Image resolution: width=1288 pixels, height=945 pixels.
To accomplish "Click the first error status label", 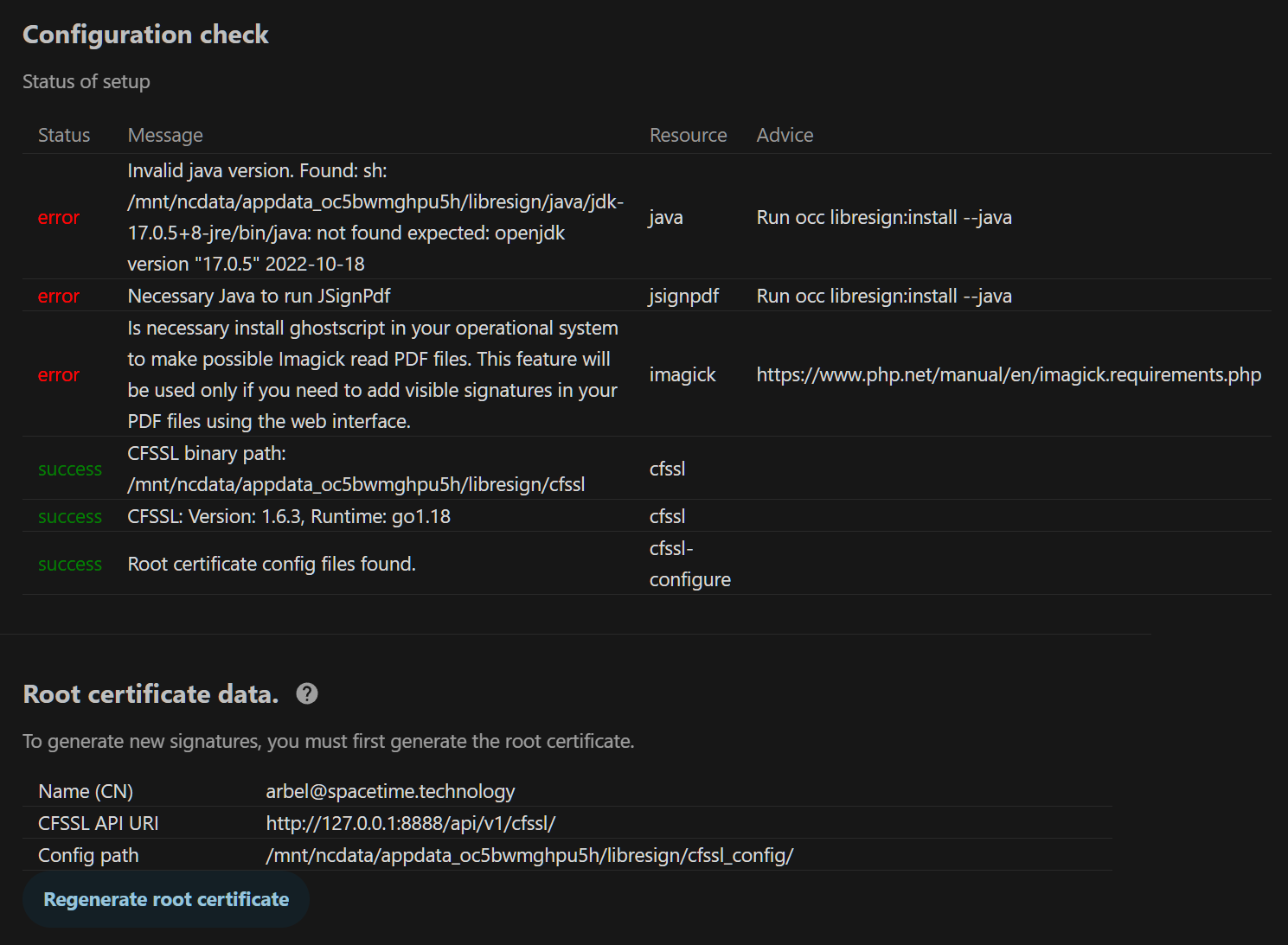I will point(58,217).
